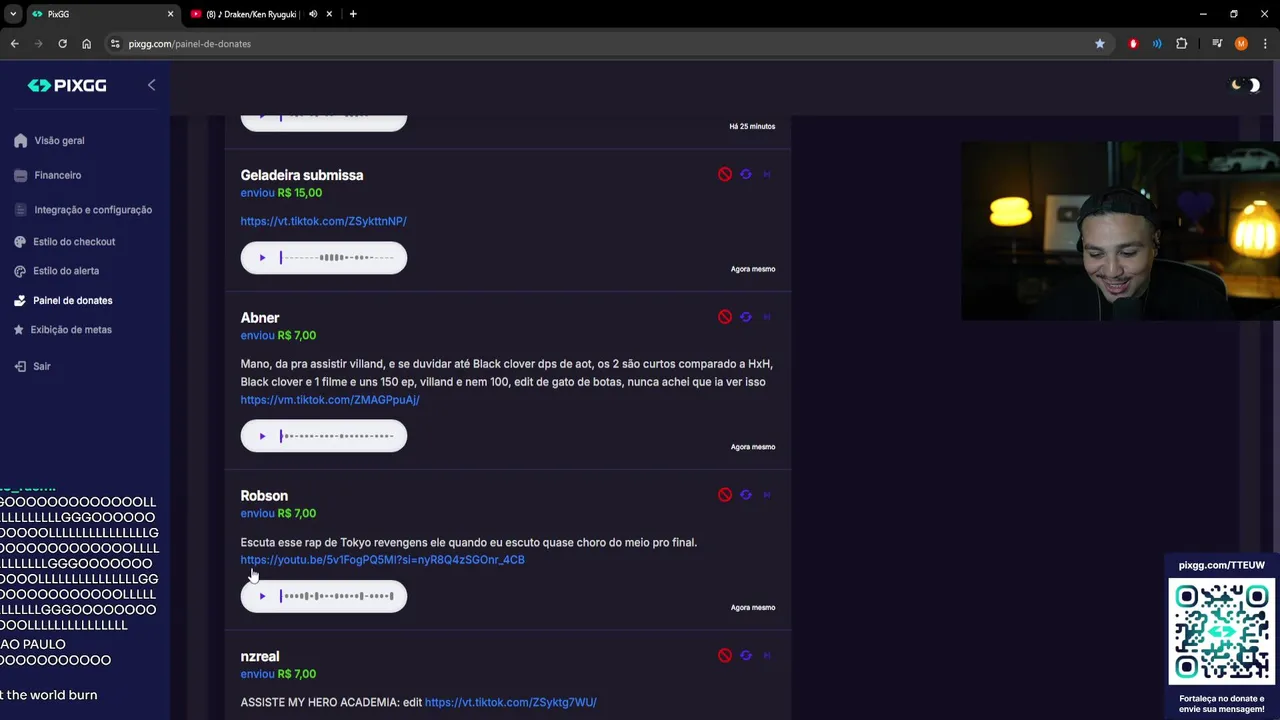Seek within Robson's audio waveform
The image size is (1280, 720).
pyautogui.click(x=337, y=596)
